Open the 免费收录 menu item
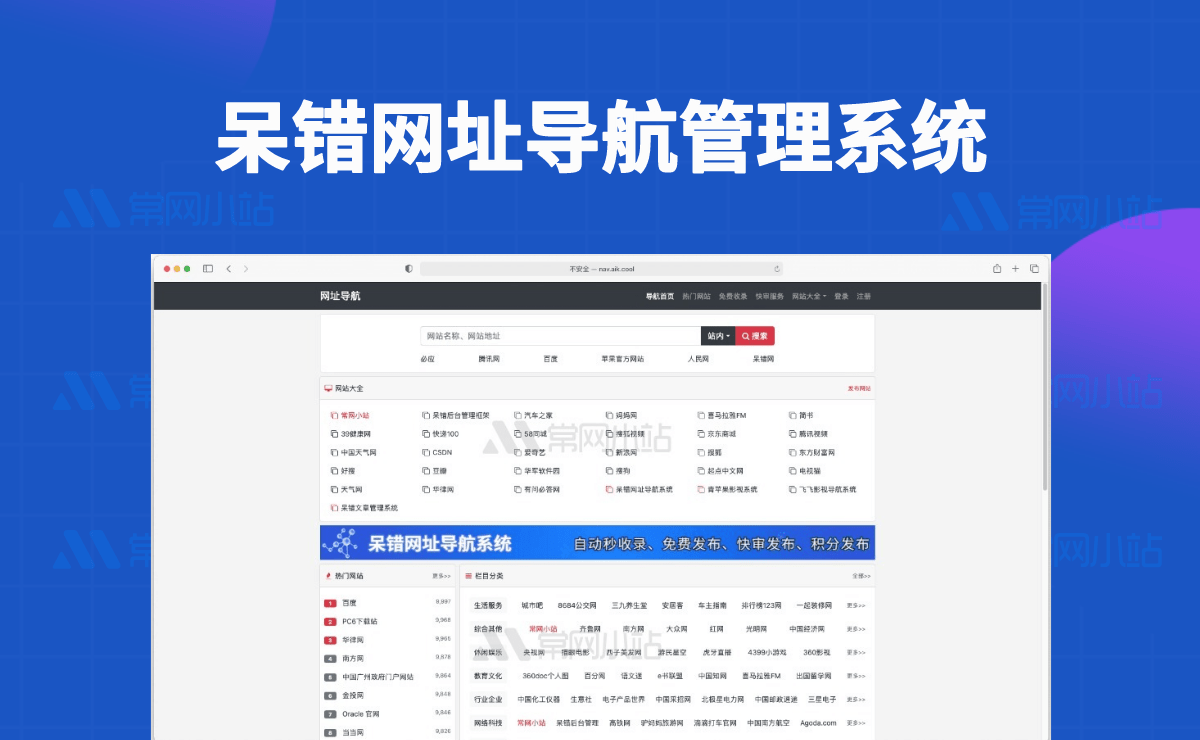 pyautogui.click(x=733, y=296)
